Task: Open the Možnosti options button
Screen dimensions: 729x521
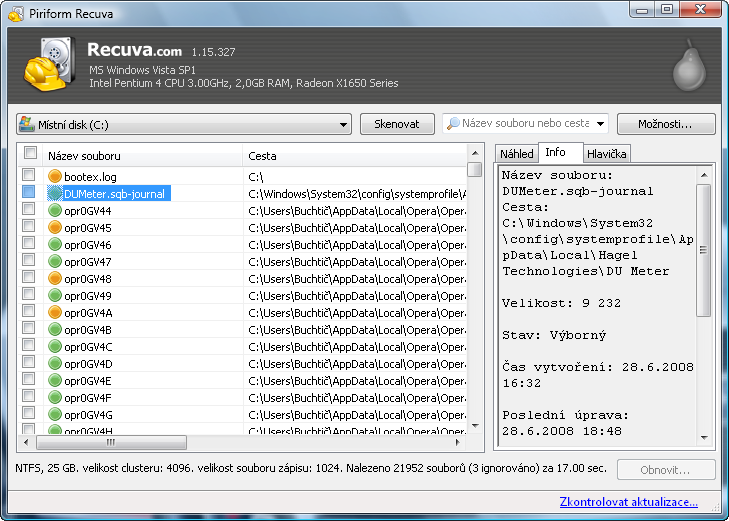Action: pos(666,124)
